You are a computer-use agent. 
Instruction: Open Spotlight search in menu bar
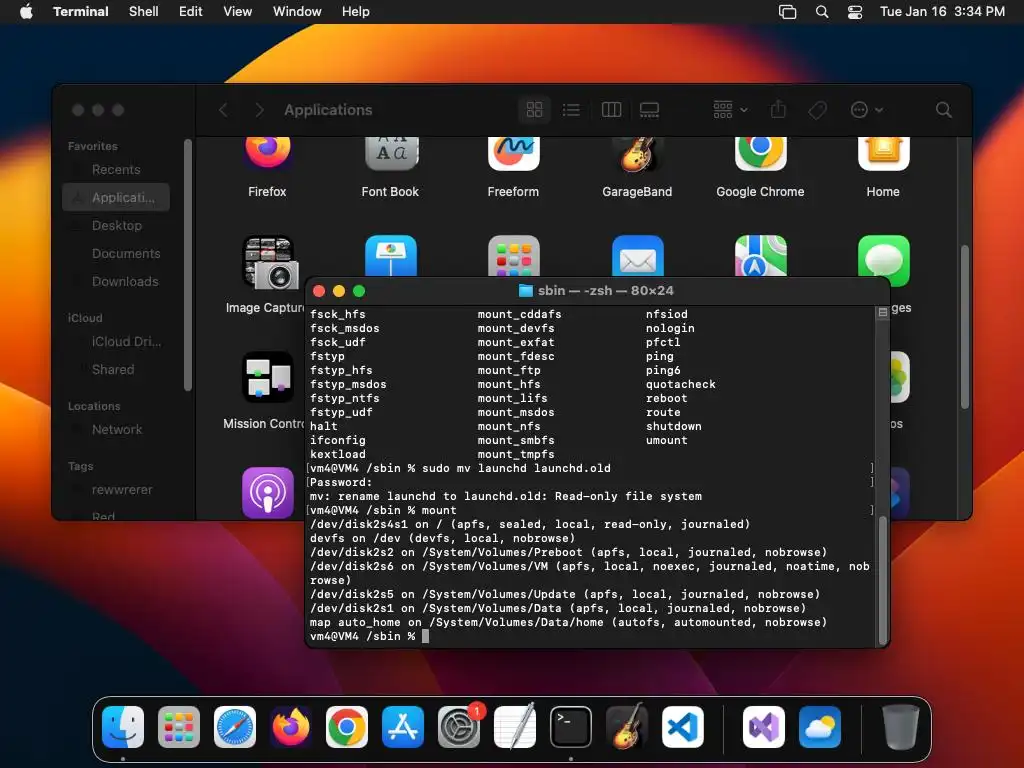(x=822, y=12)
